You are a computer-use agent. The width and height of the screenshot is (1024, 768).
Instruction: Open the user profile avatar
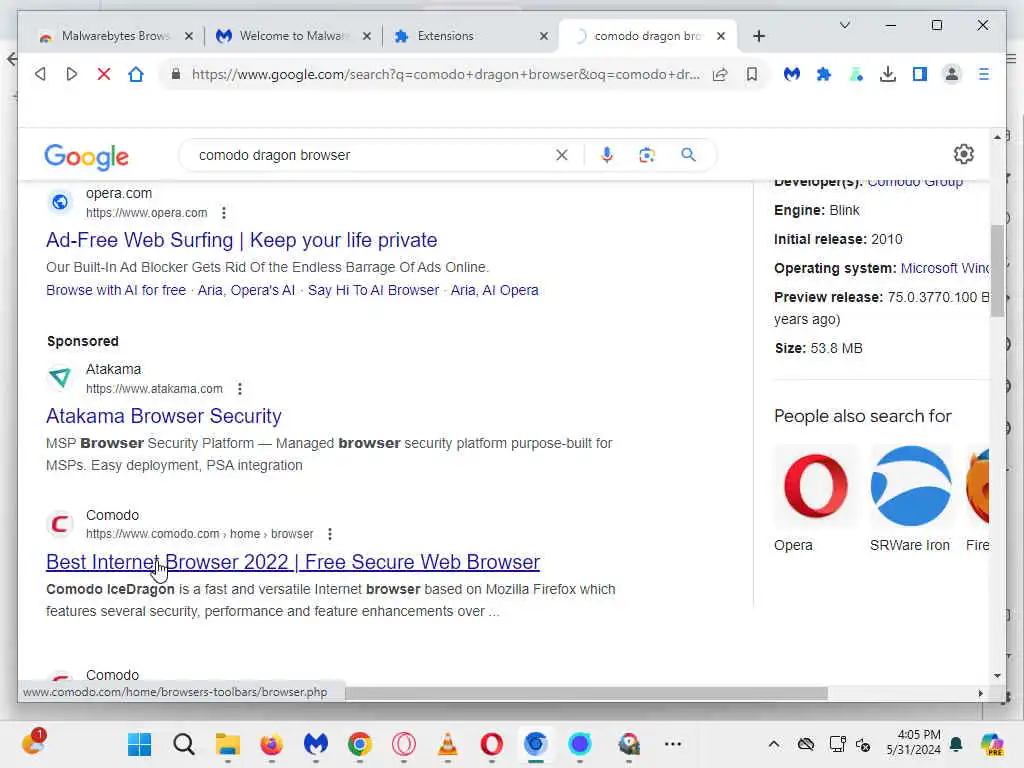coord(952,74)
